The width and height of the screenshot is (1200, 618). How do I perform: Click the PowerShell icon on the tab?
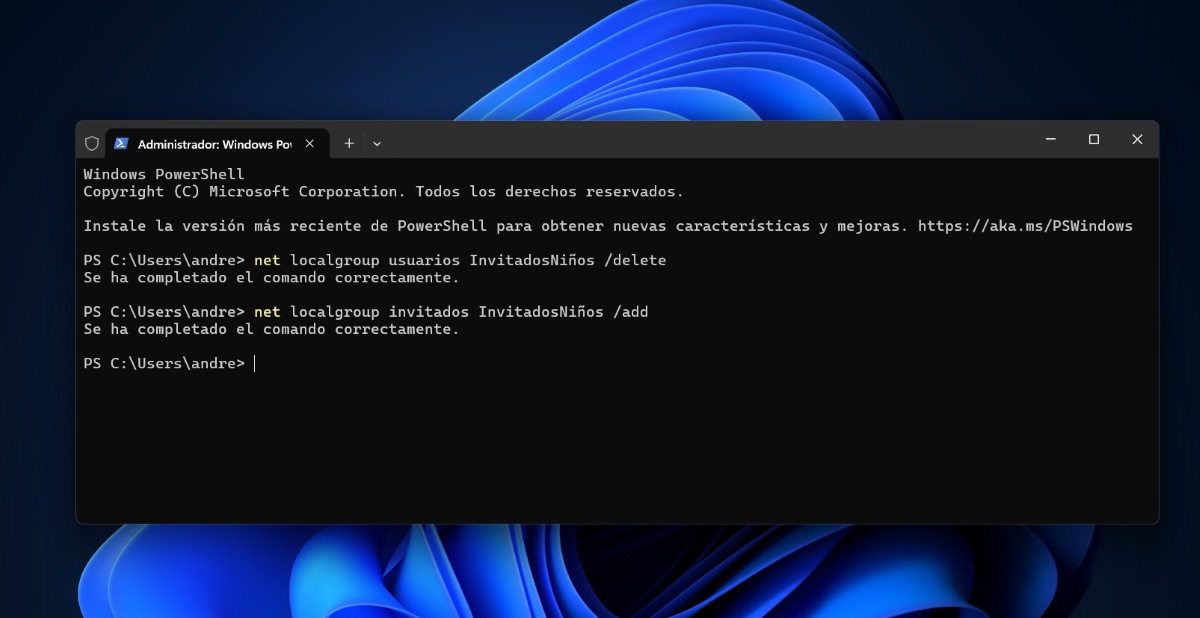pos(121,143)
